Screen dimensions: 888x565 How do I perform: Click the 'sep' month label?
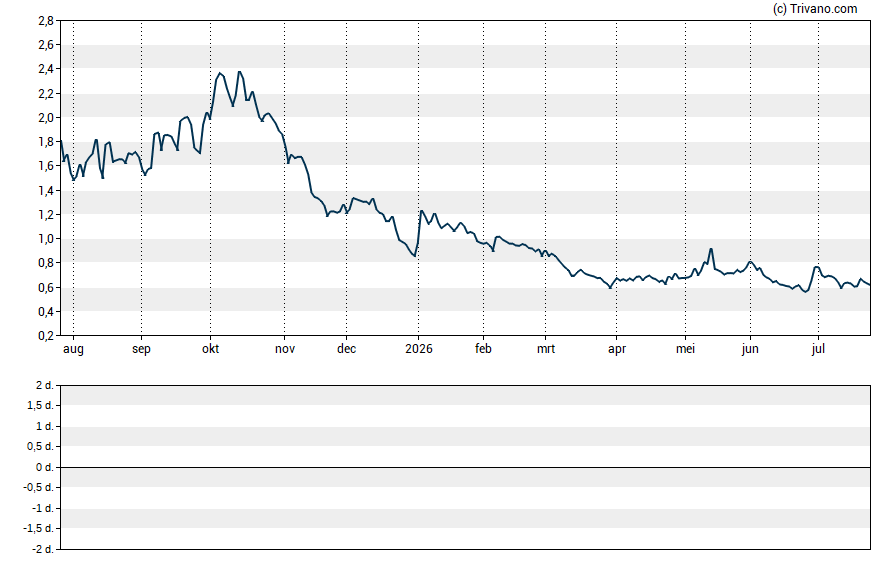click(142, 349)
